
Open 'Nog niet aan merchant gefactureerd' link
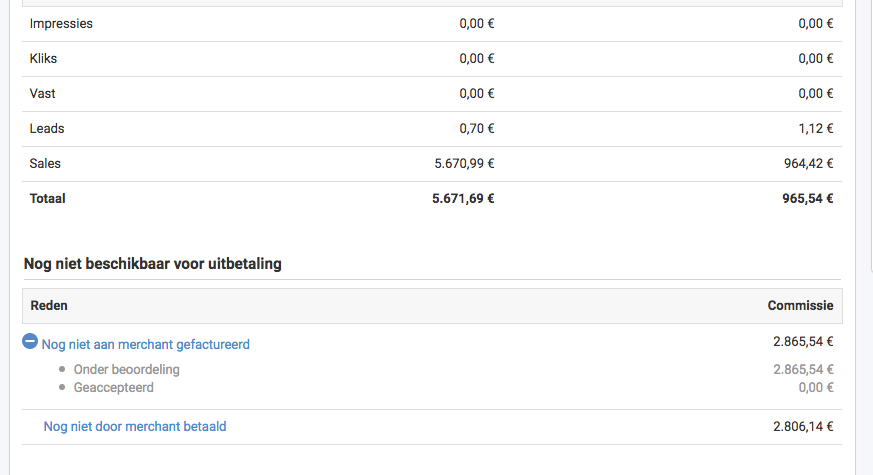[x=145, y=345]
